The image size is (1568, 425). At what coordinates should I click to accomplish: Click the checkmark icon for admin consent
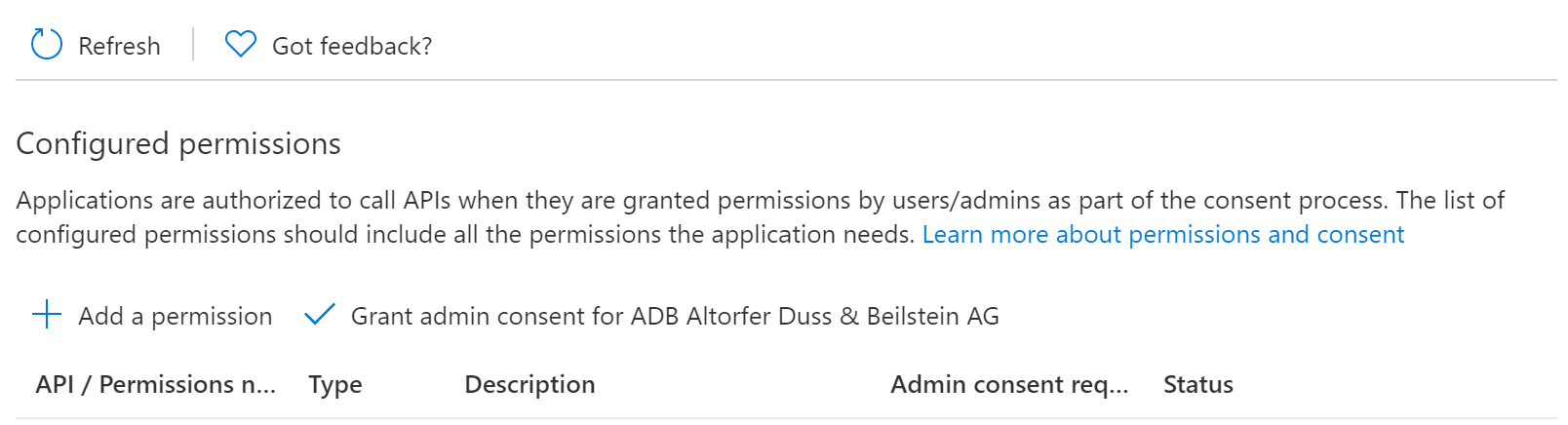(x=320, y=315)
